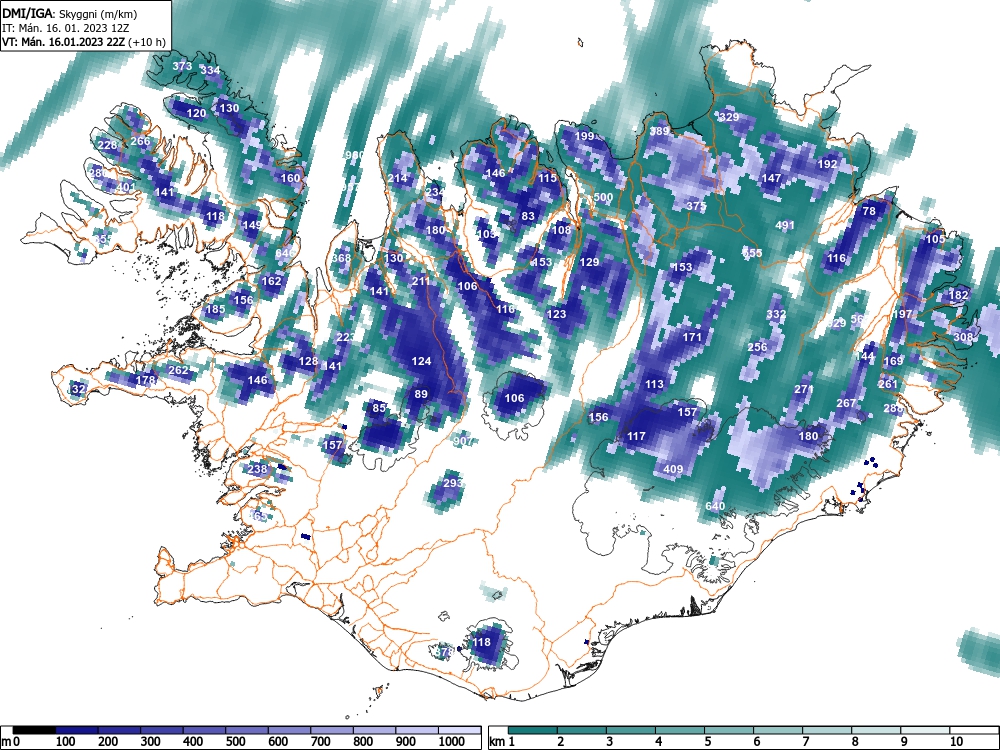1000x750 pixels.
Task: Click the visibility value '83' on the map
Action: point(528,217)
